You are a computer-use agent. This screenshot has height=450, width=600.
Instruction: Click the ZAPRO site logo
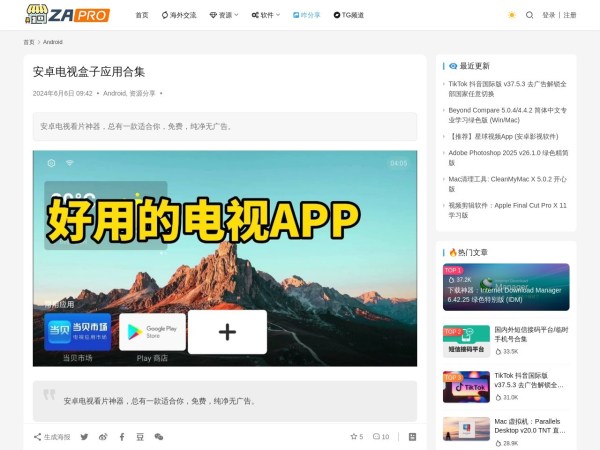coord(68,15)
